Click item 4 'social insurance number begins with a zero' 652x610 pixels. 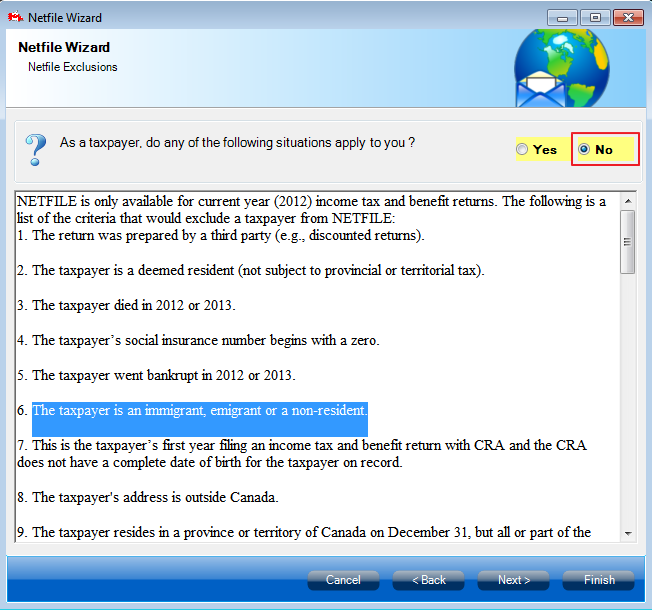point(198,340)
